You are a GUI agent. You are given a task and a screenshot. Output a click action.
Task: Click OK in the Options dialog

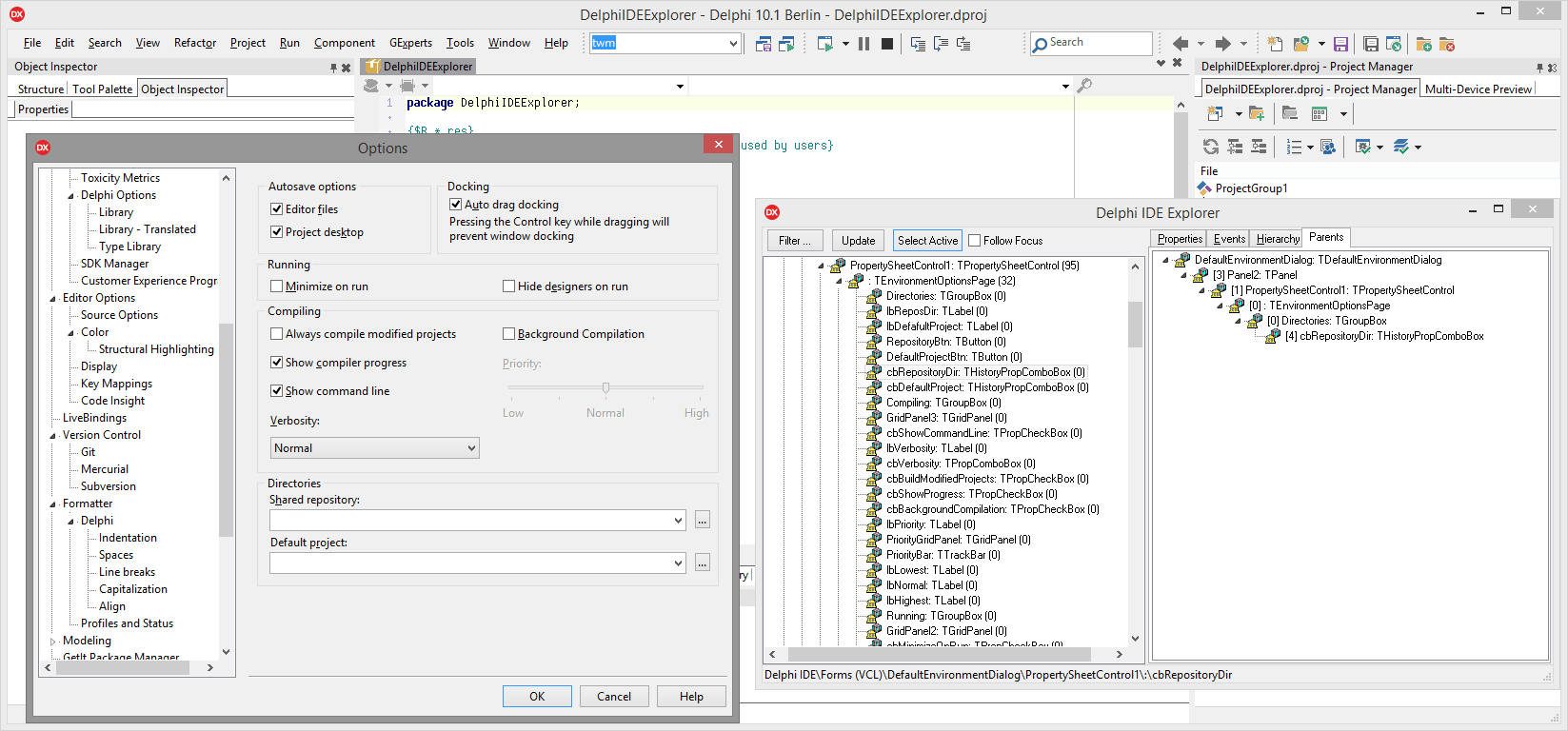(537, 697)
